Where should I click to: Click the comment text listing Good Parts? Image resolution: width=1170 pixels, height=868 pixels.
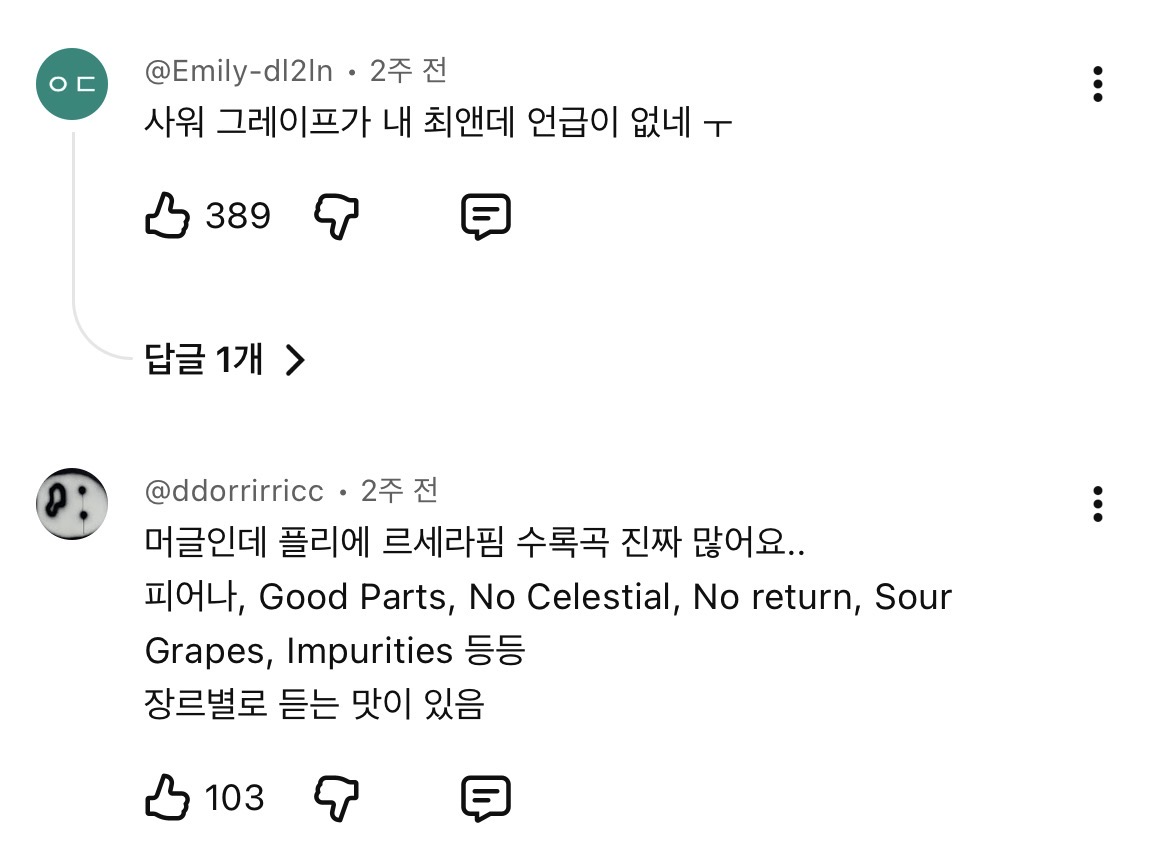pos(548,598)
